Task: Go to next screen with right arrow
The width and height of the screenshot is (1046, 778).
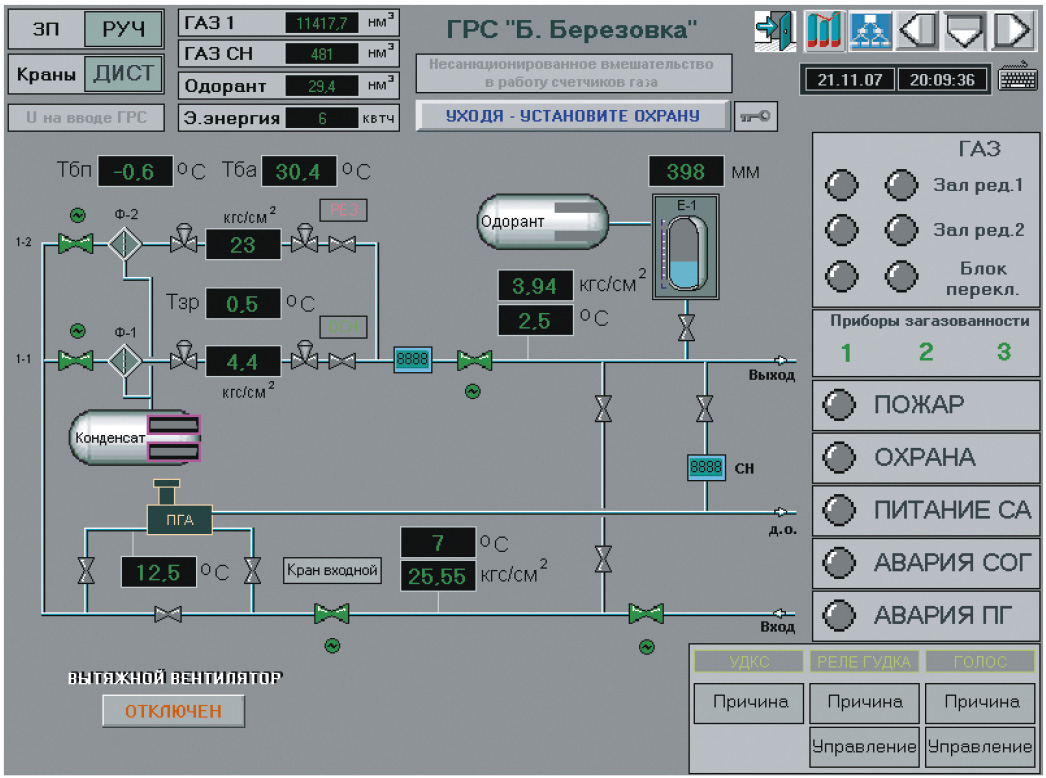Action: 1013,30
